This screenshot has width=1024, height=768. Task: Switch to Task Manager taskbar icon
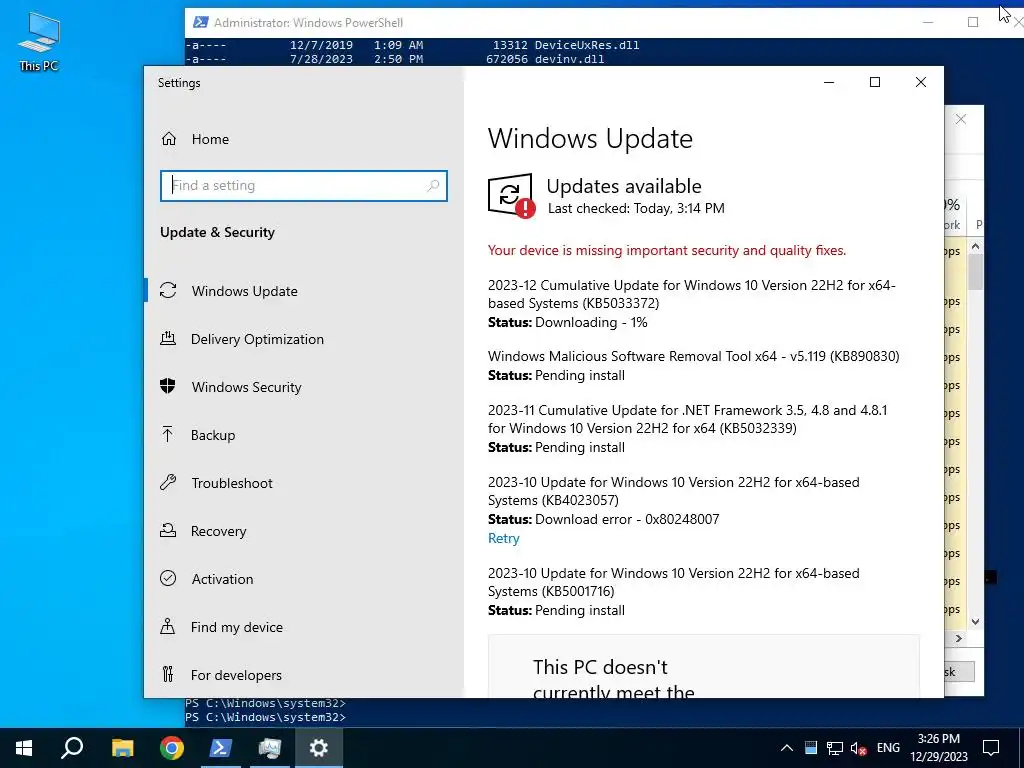(269, 748)
